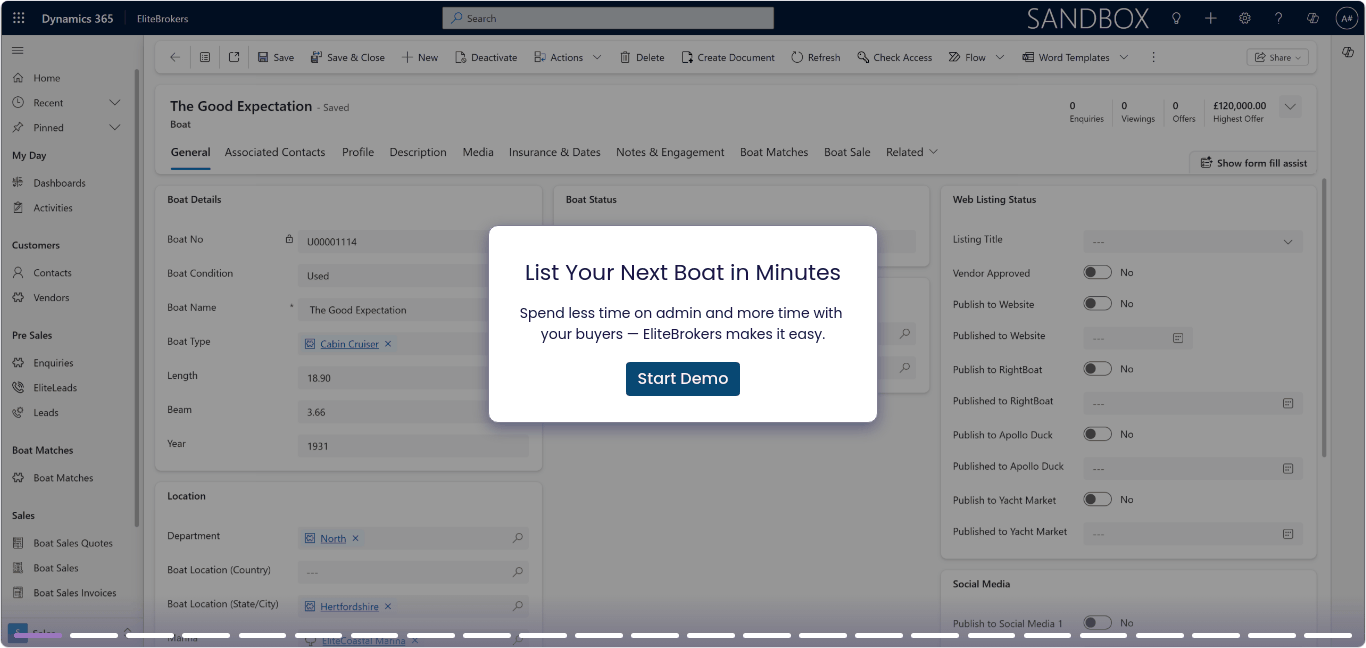This screenshot has width=1366, height=648.
Task: Toggle Publish to Yacht Market switch
Action: (1098, 499)
